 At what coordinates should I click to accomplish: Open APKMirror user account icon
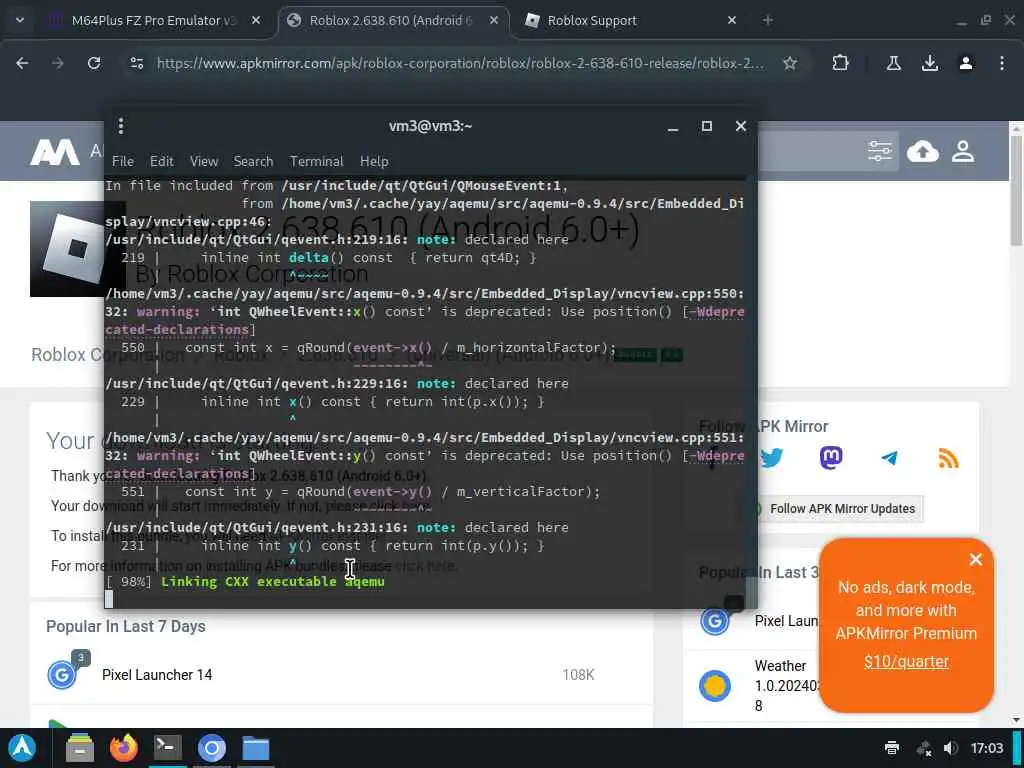[x=963, y=152]
